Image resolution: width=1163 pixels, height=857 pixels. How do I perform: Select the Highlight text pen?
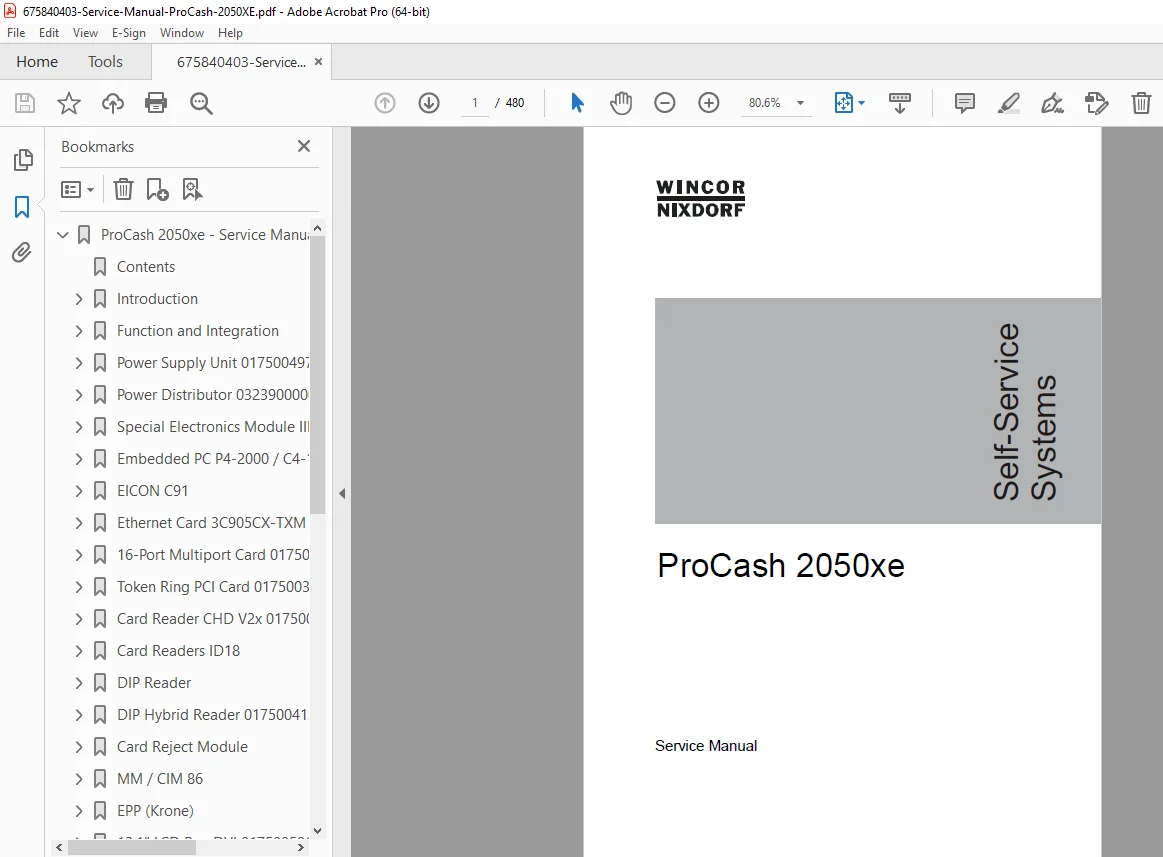pos(1008,102)
